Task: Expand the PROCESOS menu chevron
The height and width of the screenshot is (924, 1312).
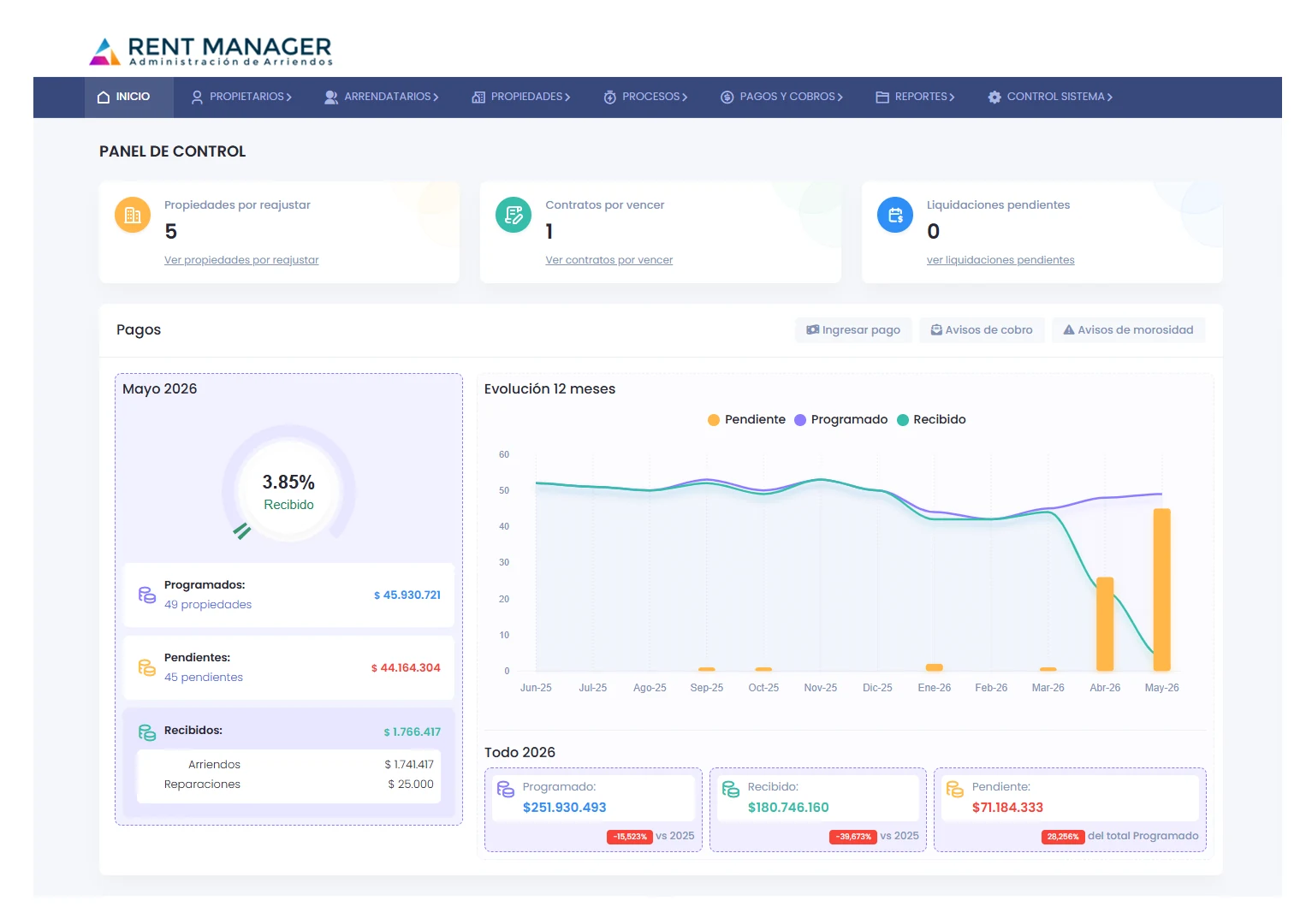Action: 685,98
